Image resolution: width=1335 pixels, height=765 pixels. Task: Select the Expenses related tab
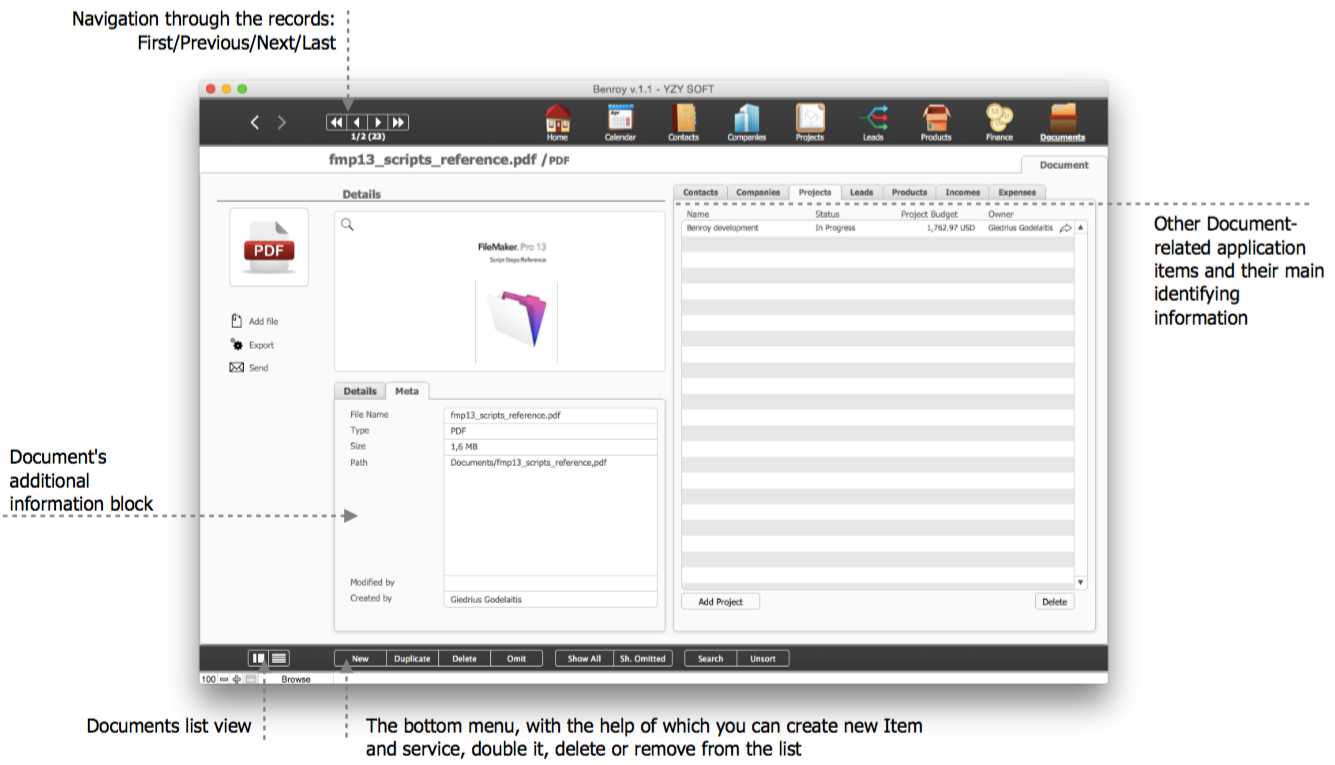pos(1017,192)
